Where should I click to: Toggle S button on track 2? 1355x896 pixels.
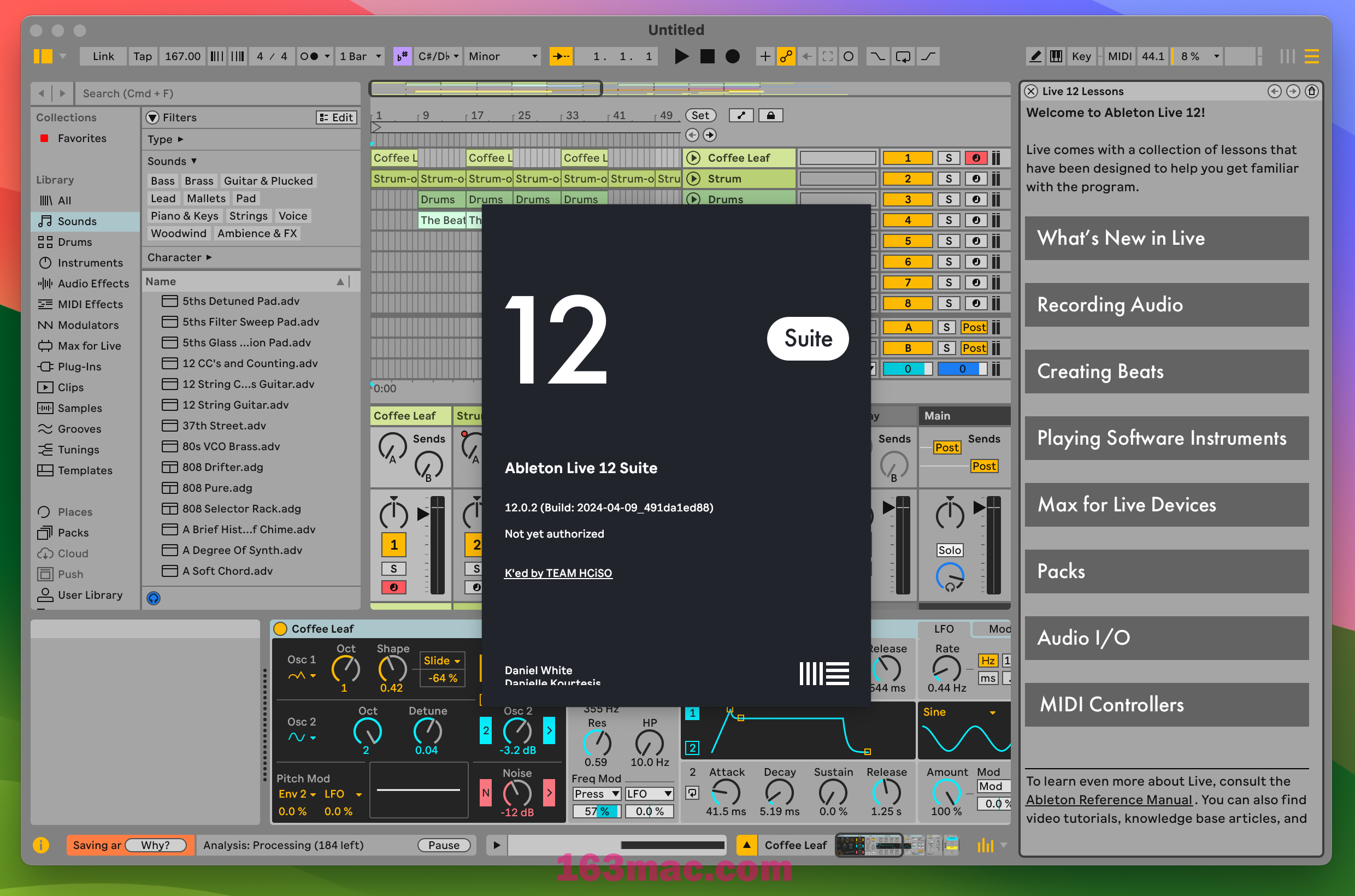[947, 182]
